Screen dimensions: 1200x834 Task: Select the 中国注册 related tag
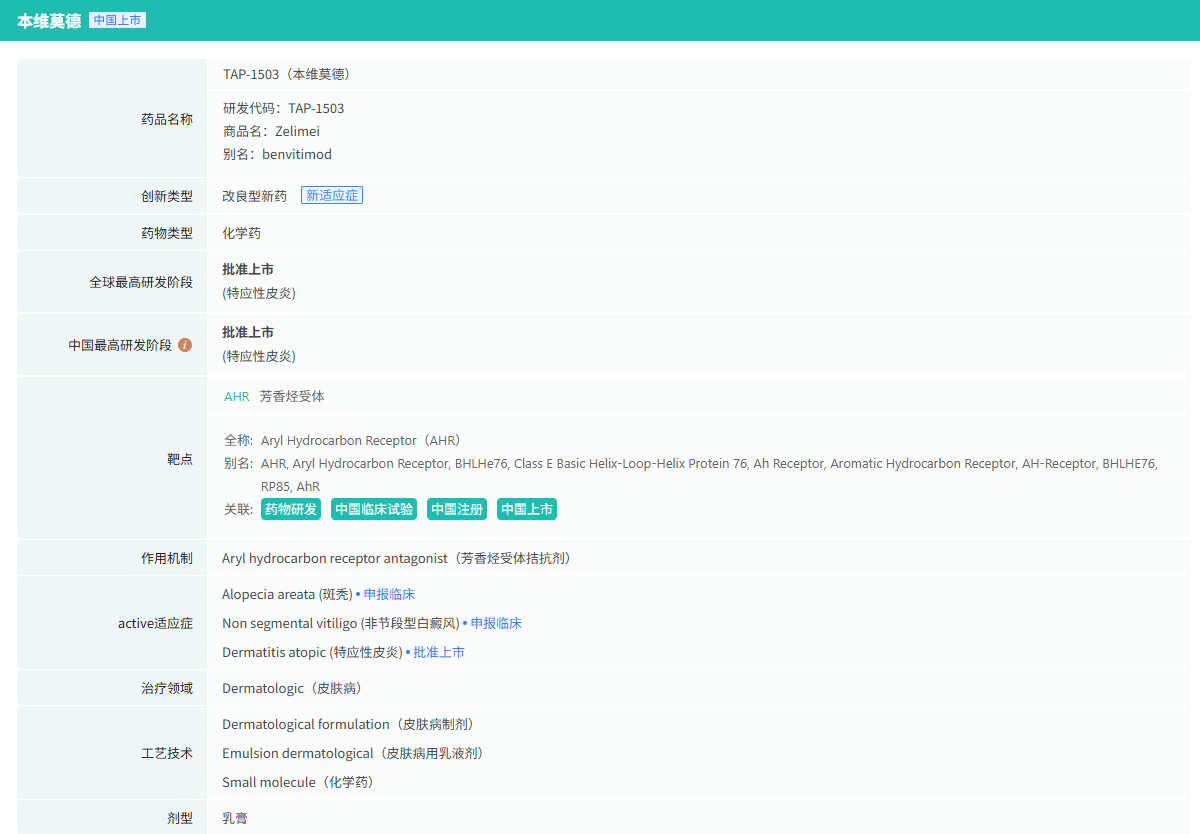457,509
